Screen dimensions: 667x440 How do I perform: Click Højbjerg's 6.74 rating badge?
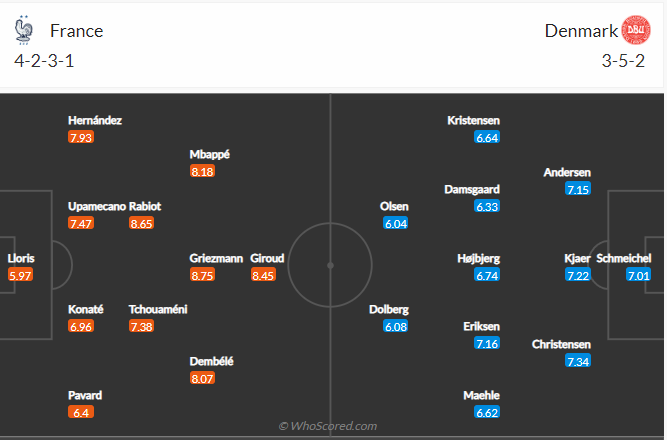(487, 275)
